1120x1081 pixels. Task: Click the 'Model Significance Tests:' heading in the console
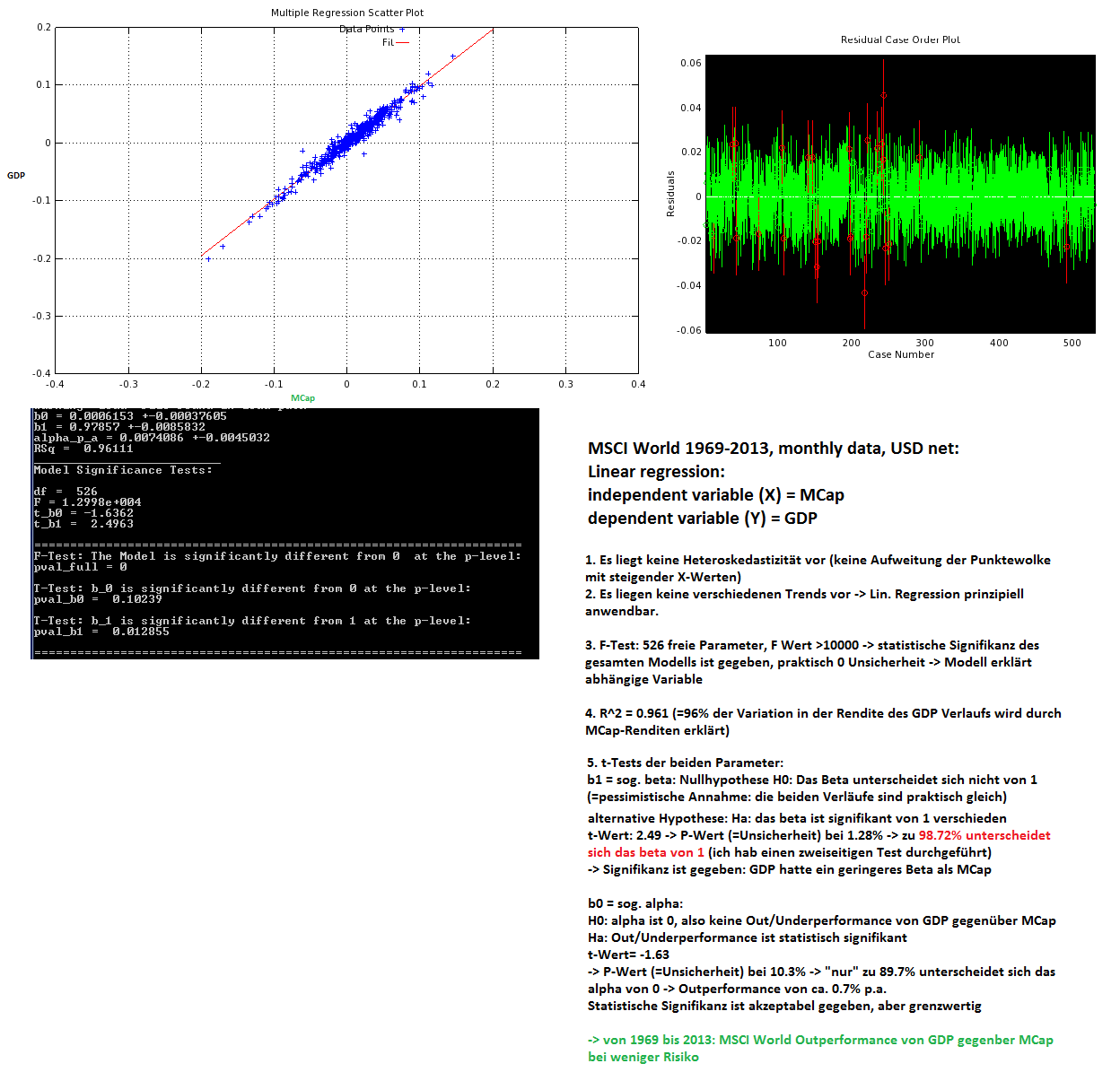(123, 470)
